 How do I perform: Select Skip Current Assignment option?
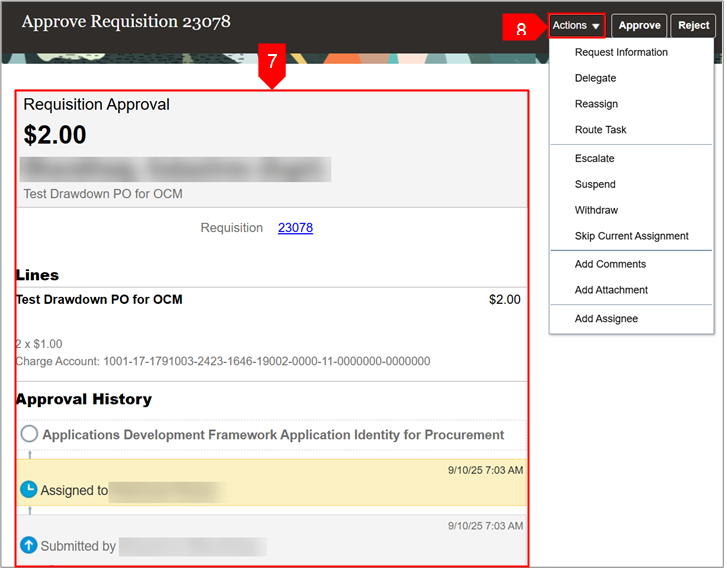coord(631,237)
